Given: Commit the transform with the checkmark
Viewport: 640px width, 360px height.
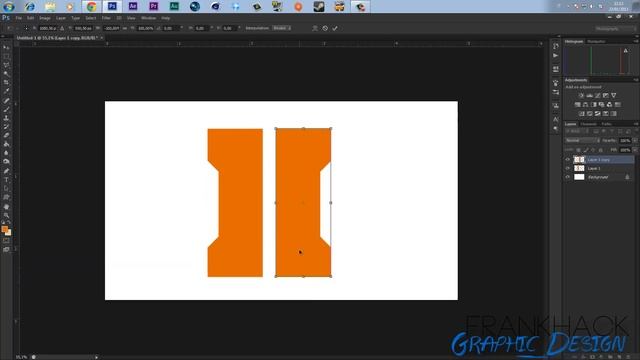Looking at the screenshot, I should (335, 28).
